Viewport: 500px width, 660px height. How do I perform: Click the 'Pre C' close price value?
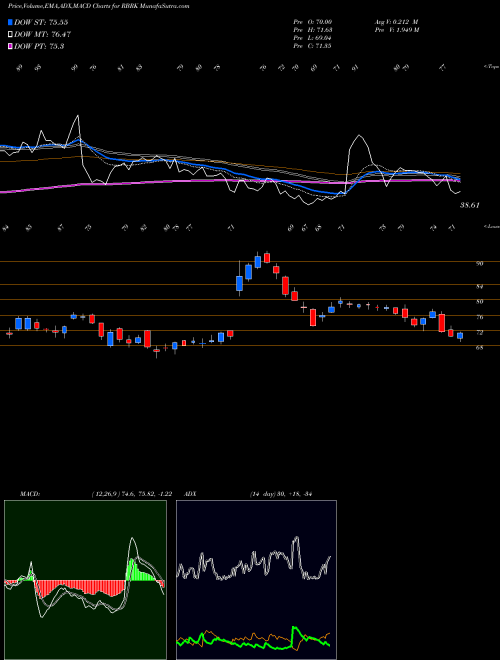[312, 46]
